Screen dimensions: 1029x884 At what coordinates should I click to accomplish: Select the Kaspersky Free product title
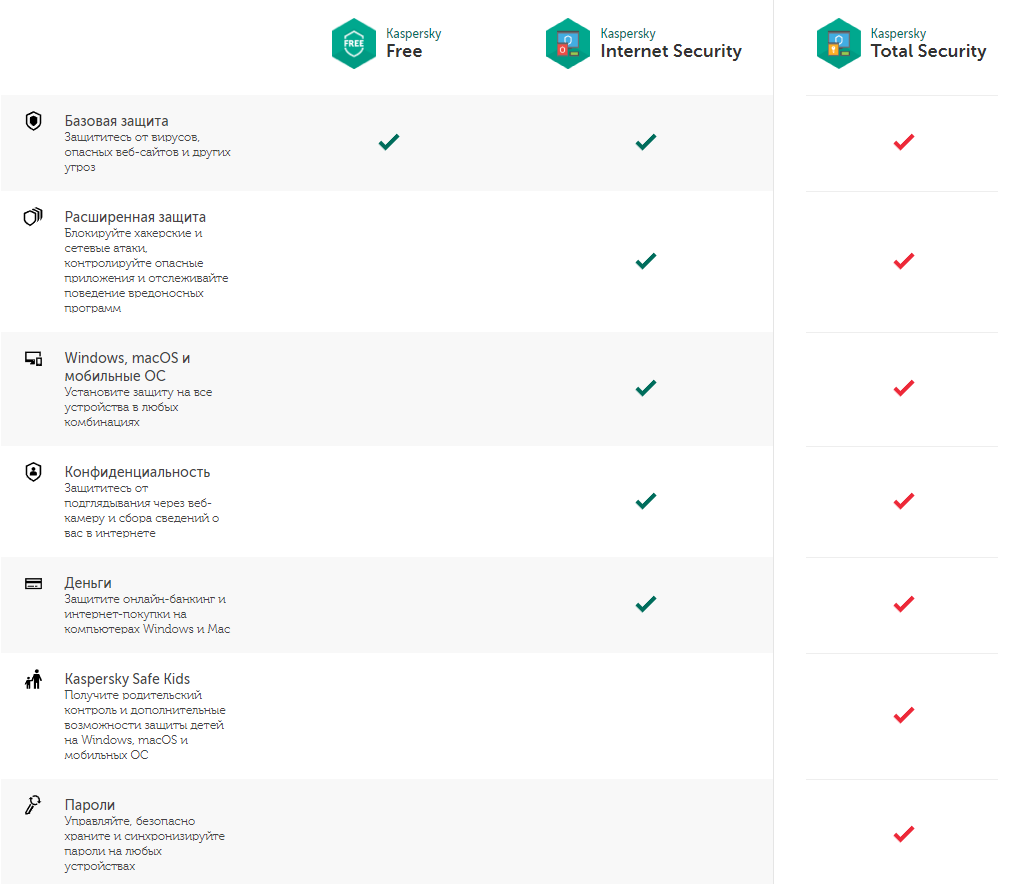[x=413, y=43]
